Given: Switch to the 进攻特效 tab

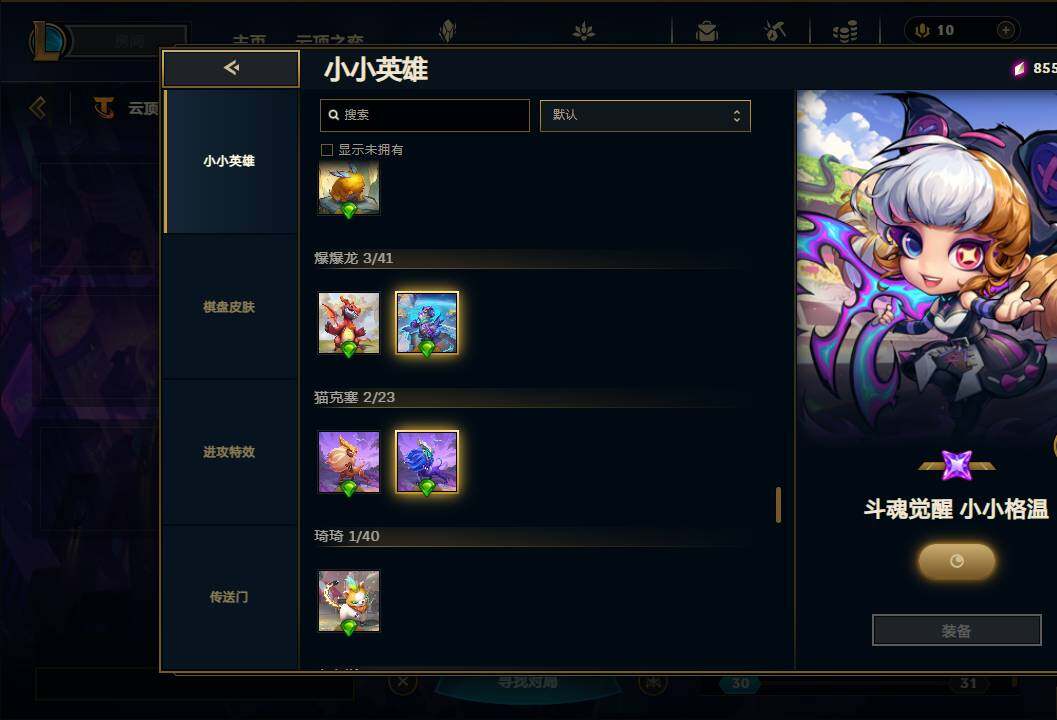Looking at the screenshot, I should click(229, 452).
